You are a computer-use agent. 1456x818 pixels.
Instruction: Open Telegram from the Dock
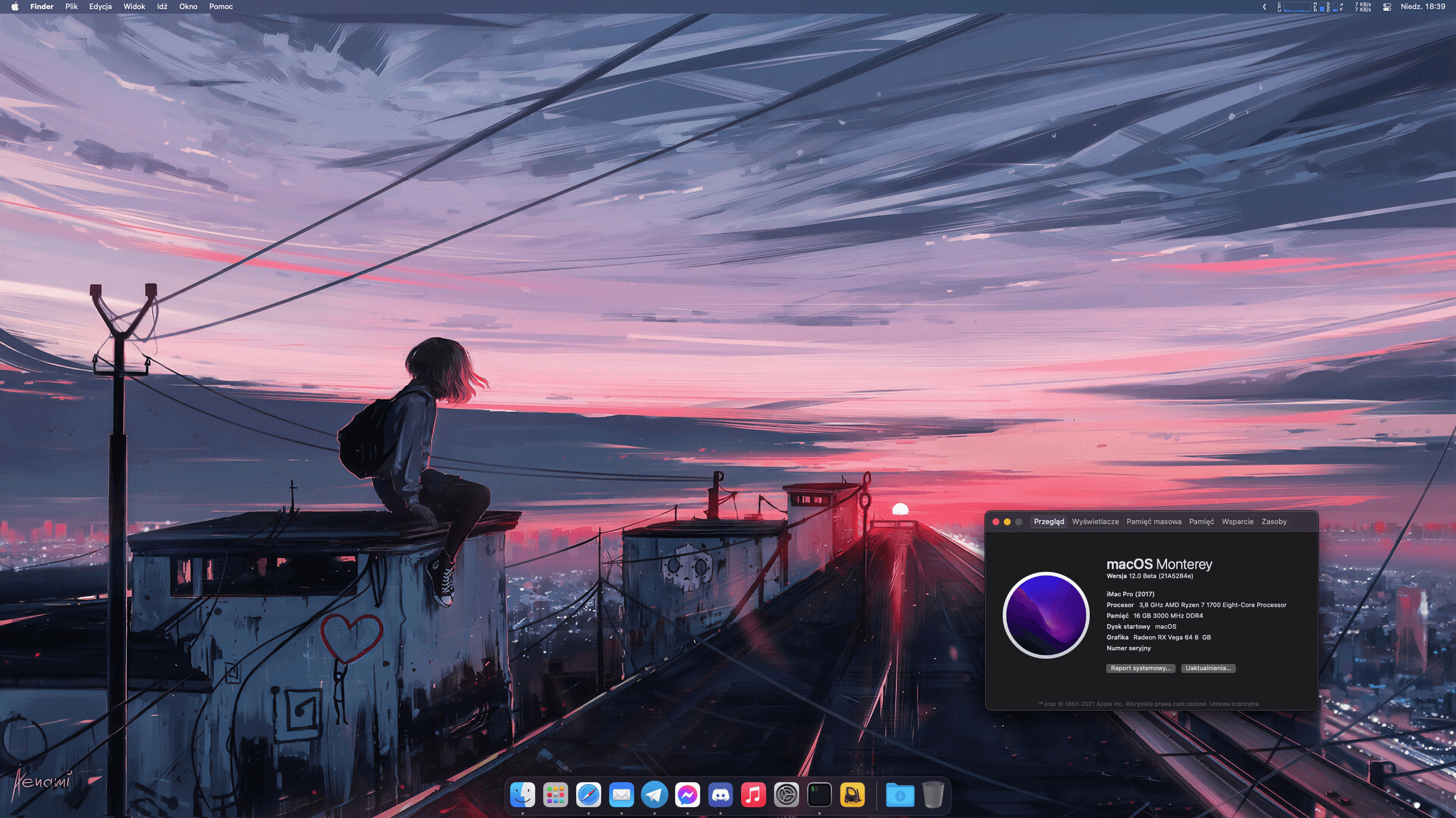654,795
